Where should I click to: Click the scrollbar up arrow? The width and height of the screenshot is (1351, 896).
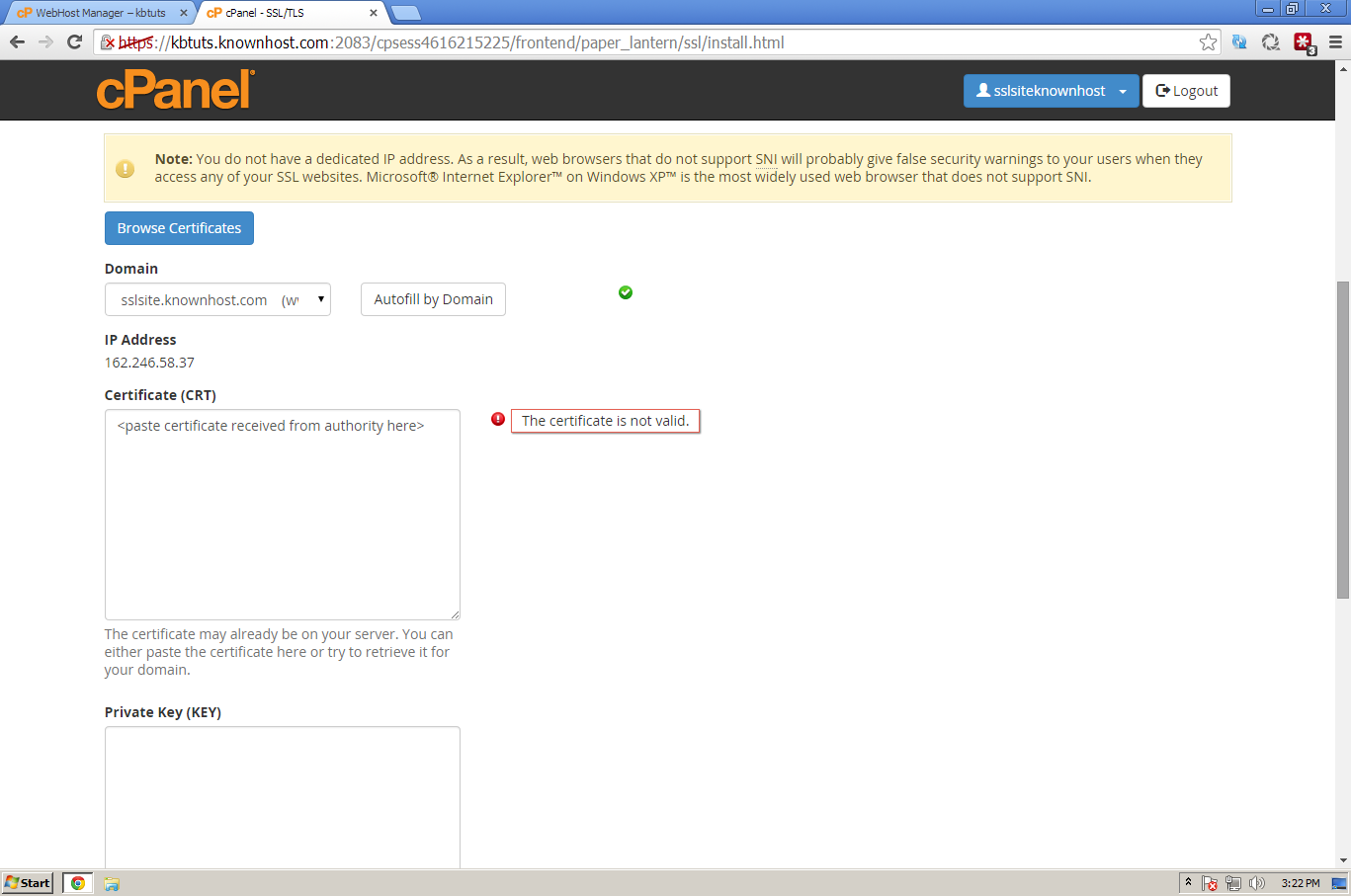click(1343, 68)
